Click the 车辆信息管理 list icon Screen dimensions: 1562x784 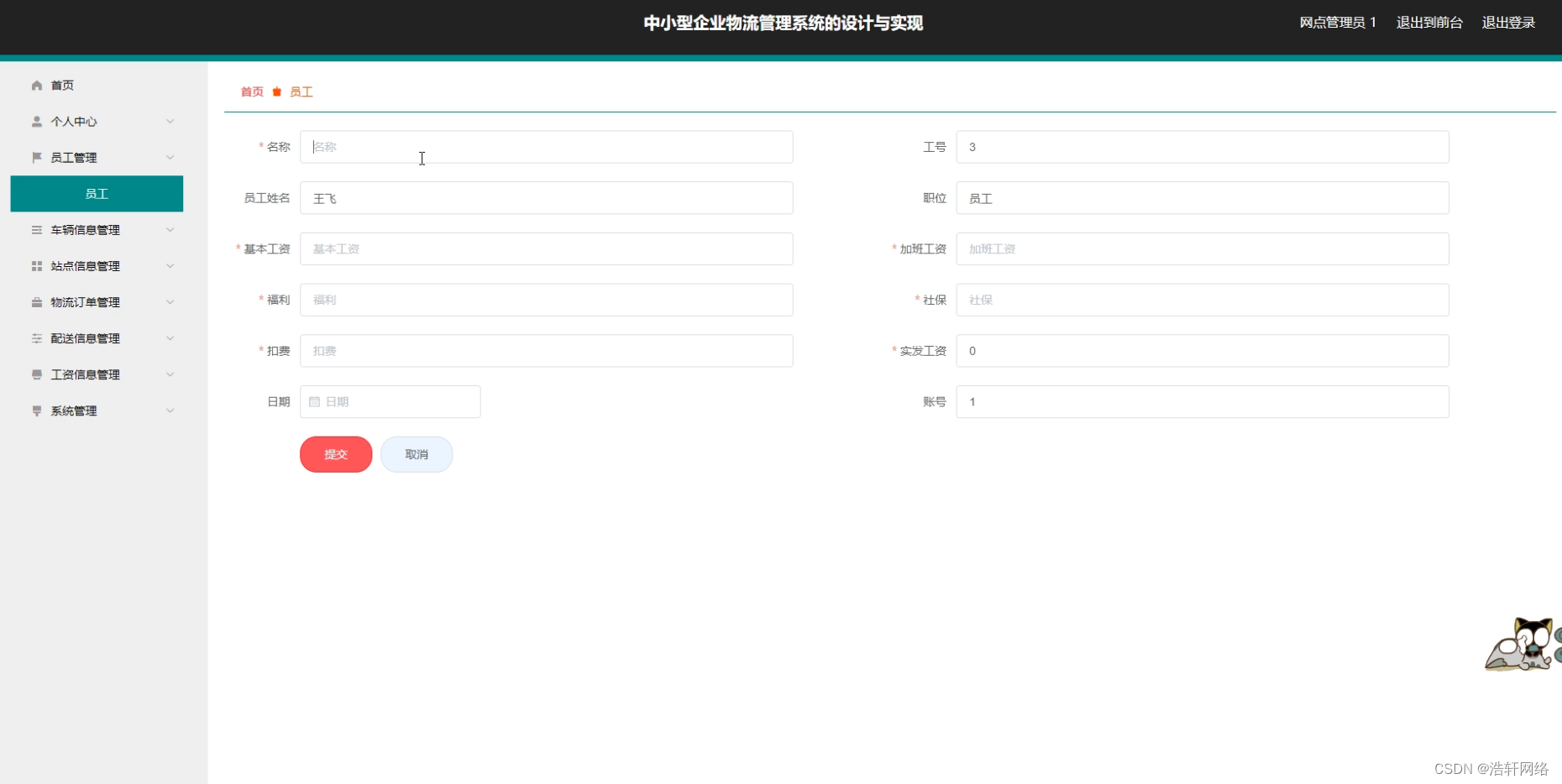click(36, 229)
